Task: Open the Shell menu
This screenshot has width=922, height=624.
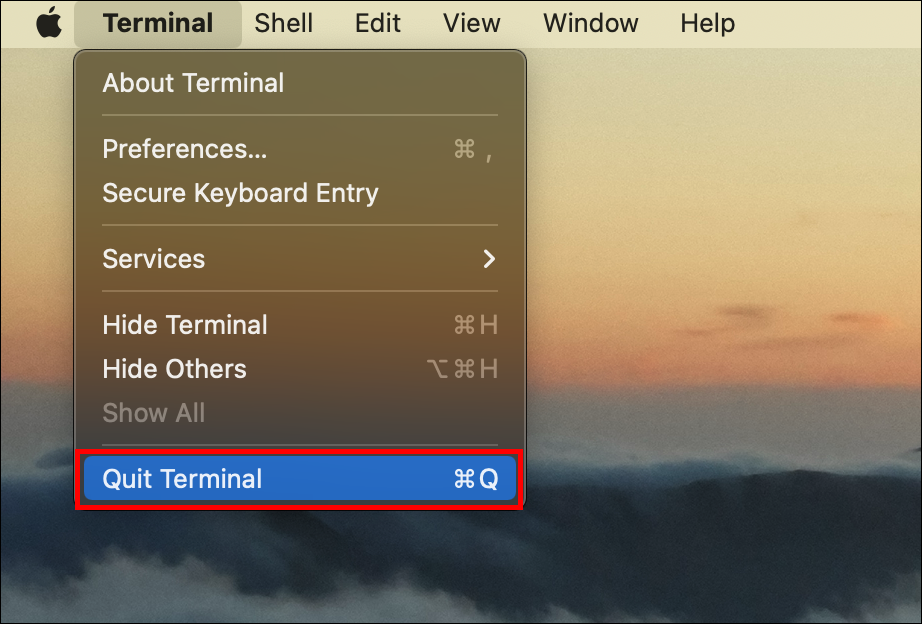Action: (x=283, y=23)
